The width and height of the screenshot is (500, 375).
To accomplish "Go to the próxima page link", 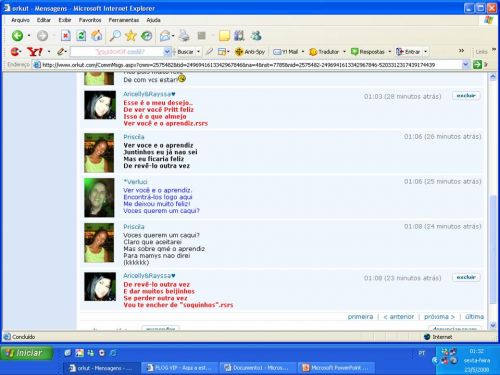I will point(439,317).
